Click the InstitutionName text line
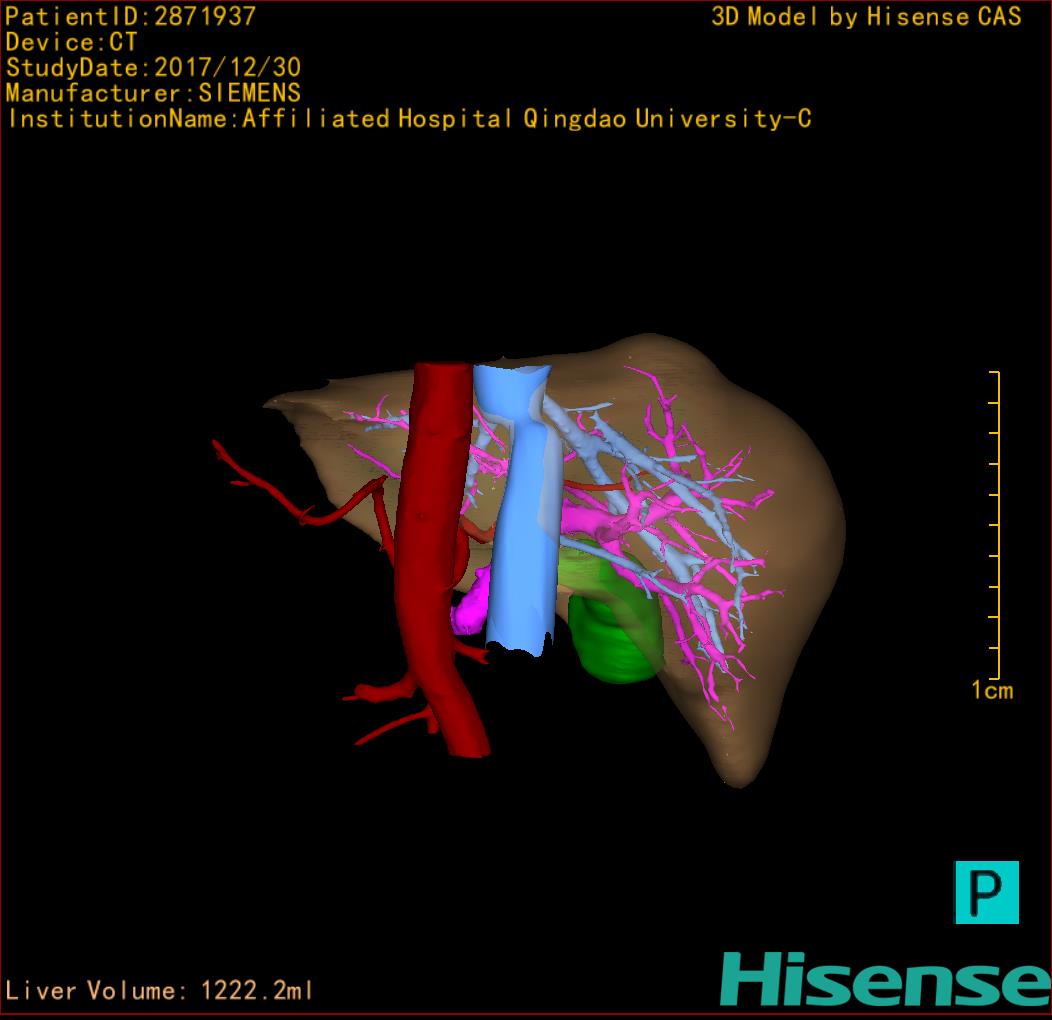The width and height of the screenshot is (1052, 1020). (x=409, y=119)
